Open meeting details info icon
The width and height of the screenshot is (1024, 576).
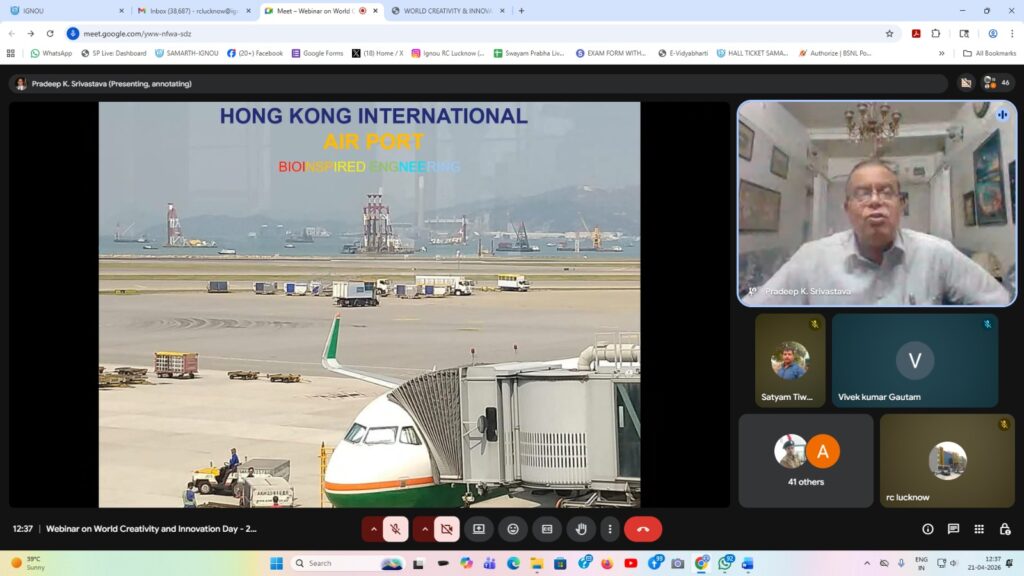pyautogui.click(x=928, y=529)
